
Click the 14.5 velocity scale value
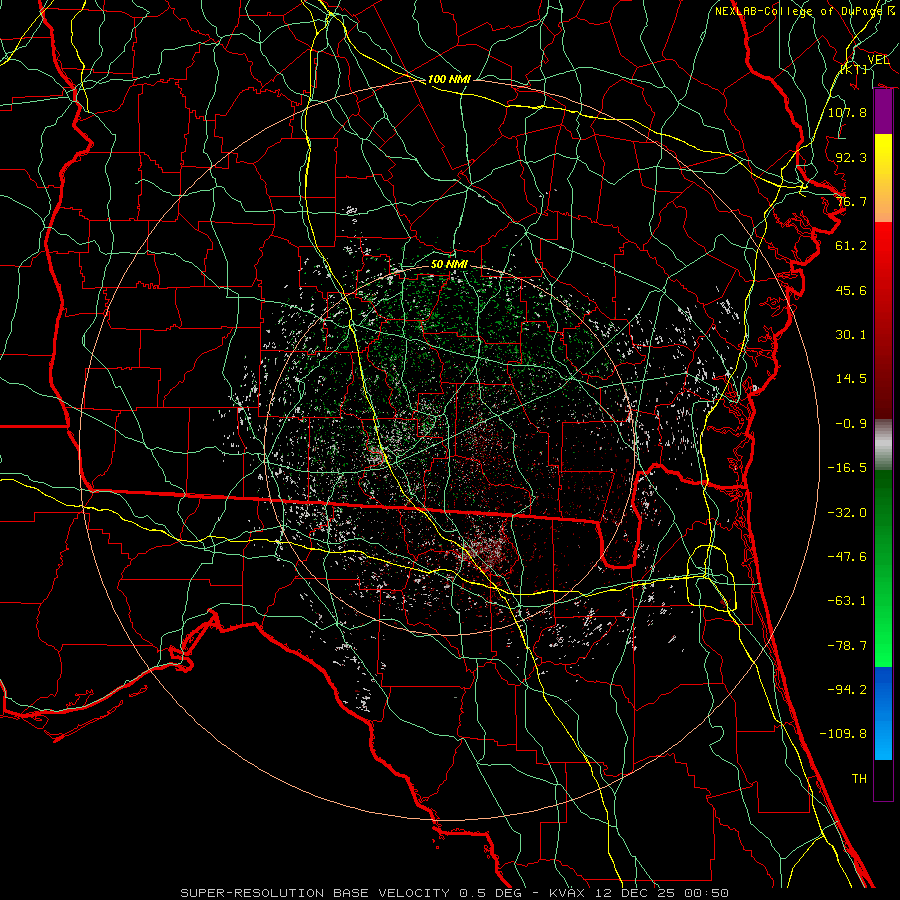point(851,379)
